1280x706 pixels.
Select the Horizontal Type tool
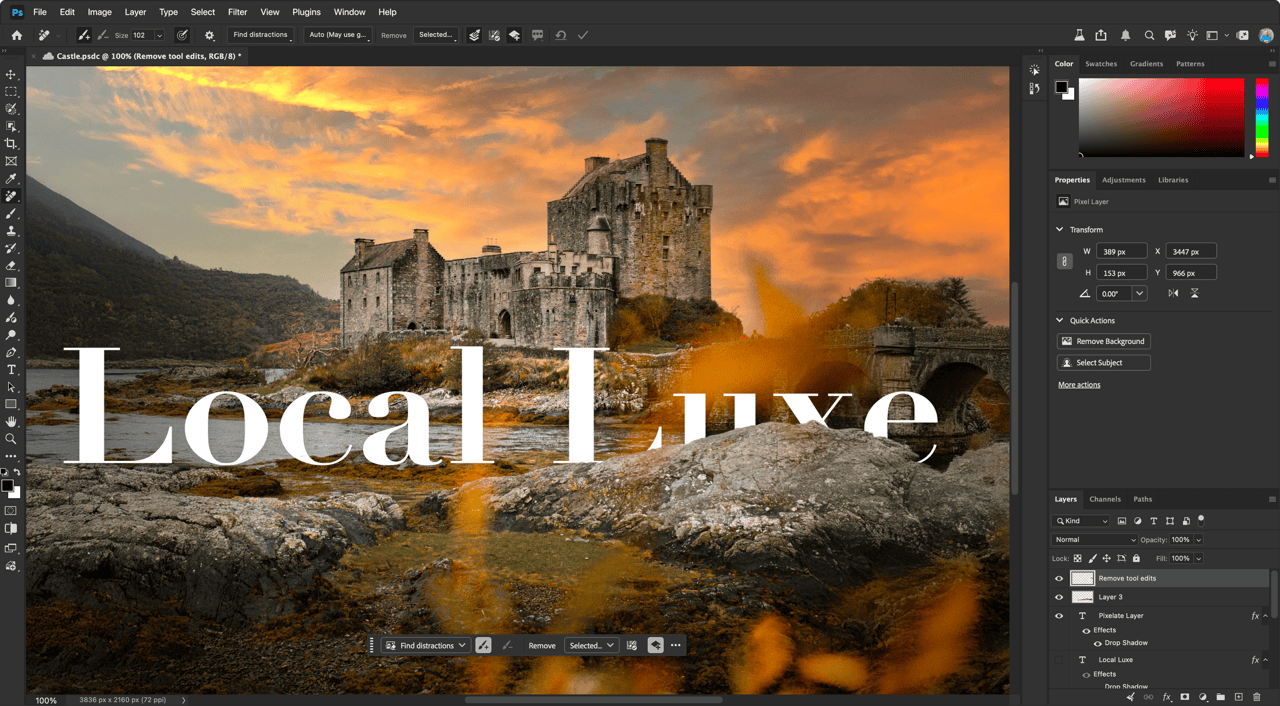pos(11,370)
